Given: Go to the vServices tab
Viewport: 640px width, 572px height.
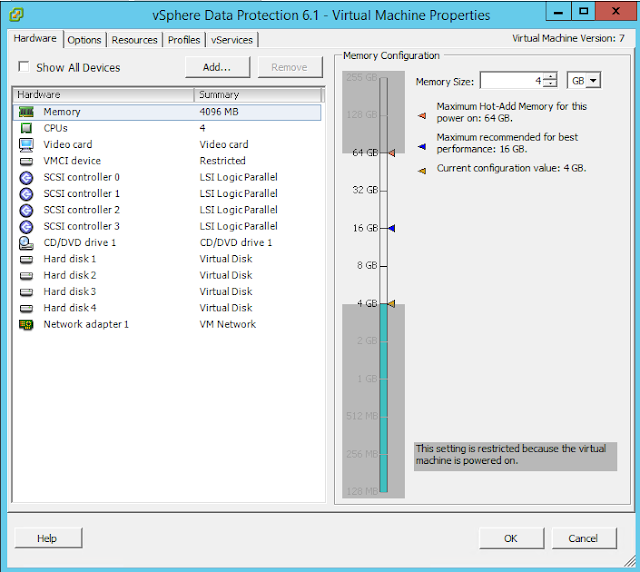Looking at the screenshot, I should [x=232, y=40].
